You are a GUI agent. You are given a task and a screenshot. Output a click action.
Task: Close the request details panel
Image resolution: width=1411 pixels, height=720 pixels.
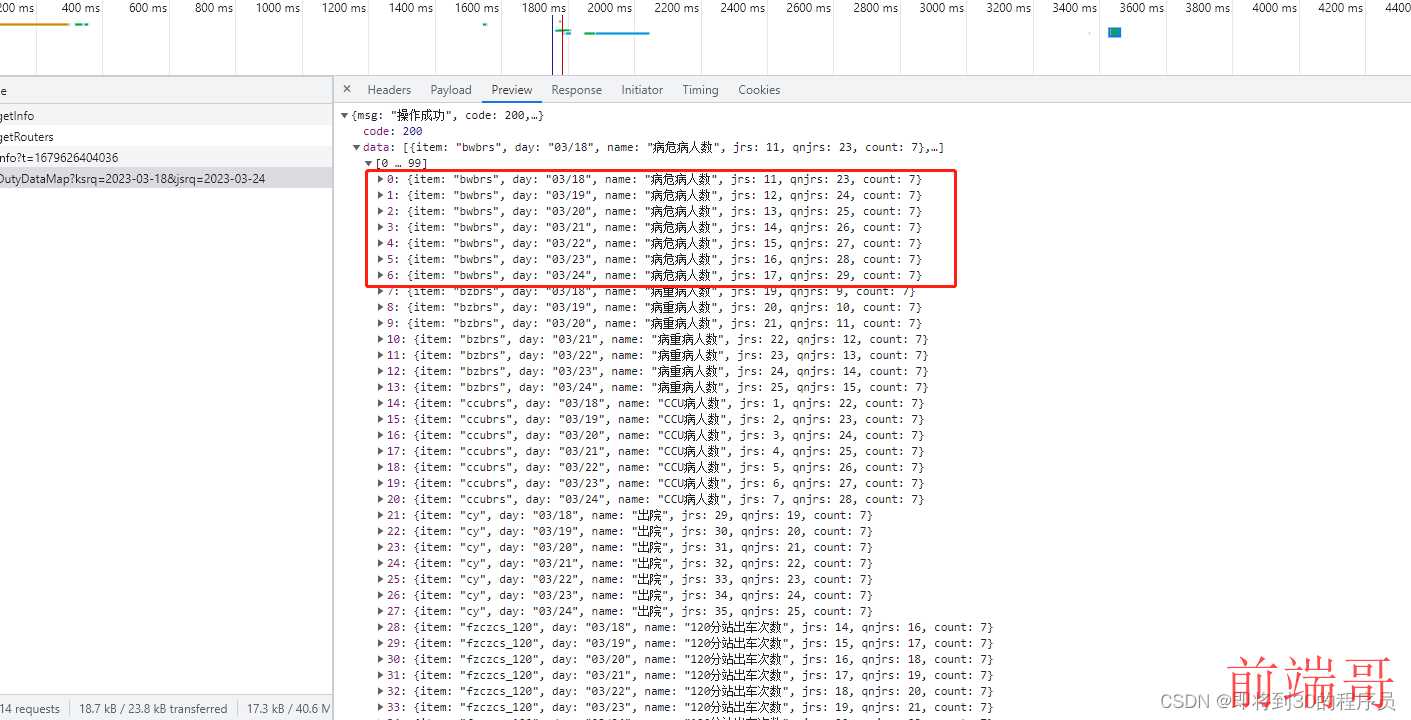pyautogui.click(x=347, y=89)
